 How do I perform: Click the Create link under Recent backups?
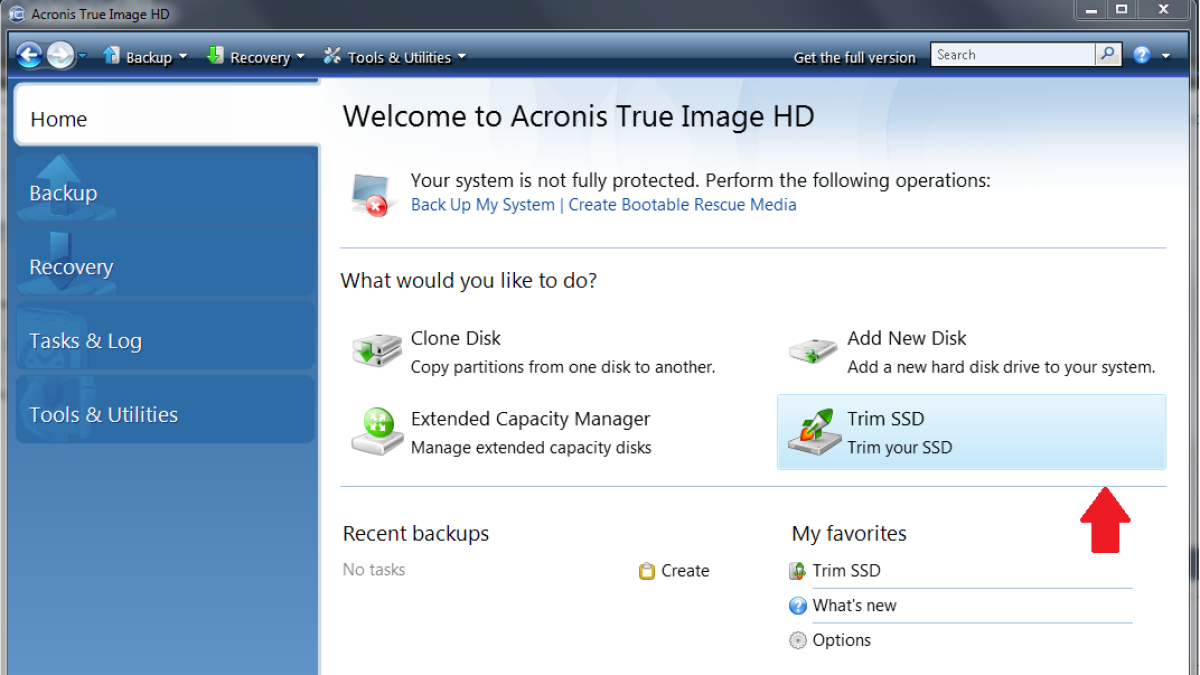click(685, 571)
